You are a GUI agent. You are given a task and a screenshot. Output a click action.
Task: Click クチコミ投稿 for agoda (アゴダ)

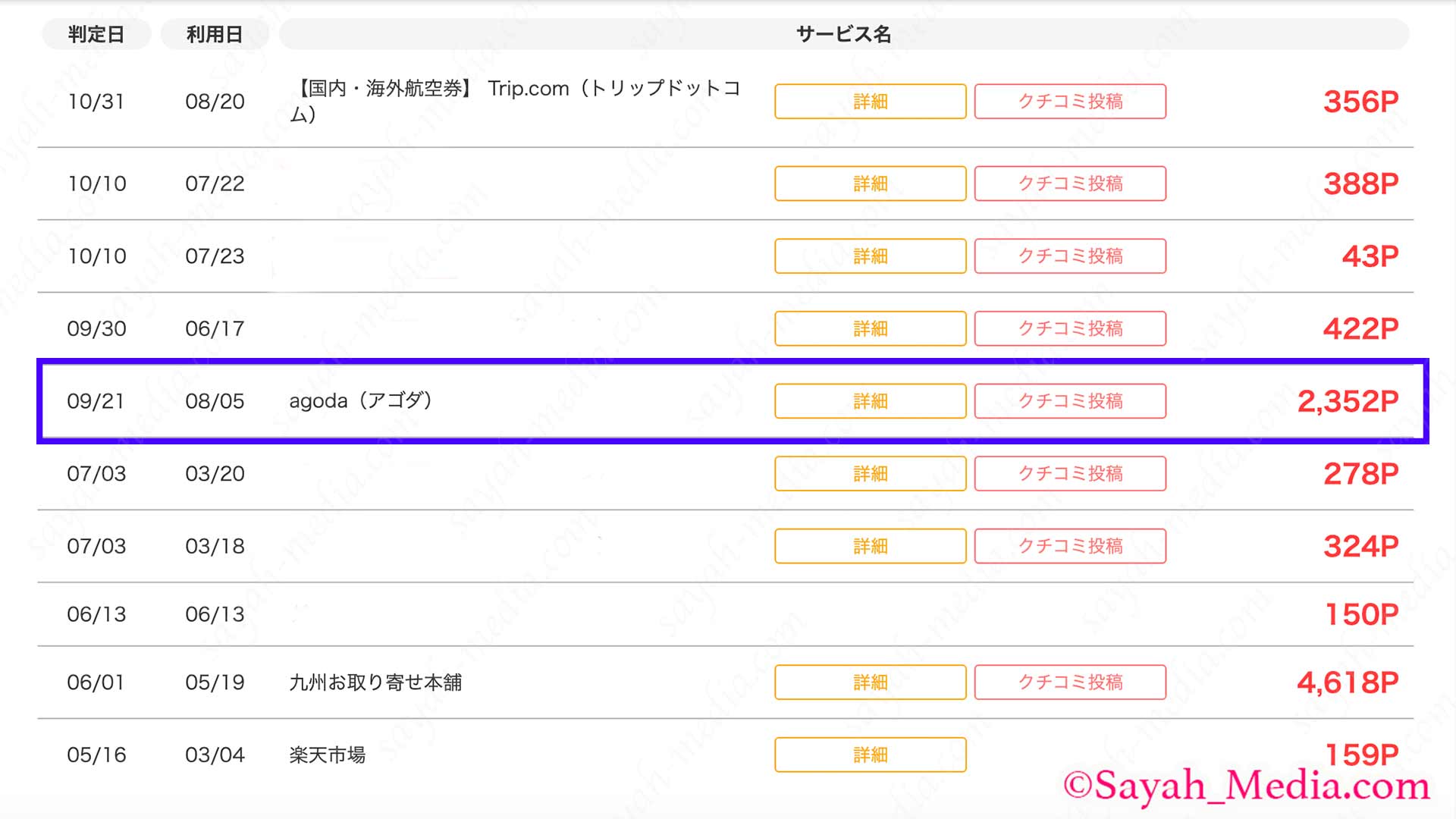click(x=1070, y=401)
